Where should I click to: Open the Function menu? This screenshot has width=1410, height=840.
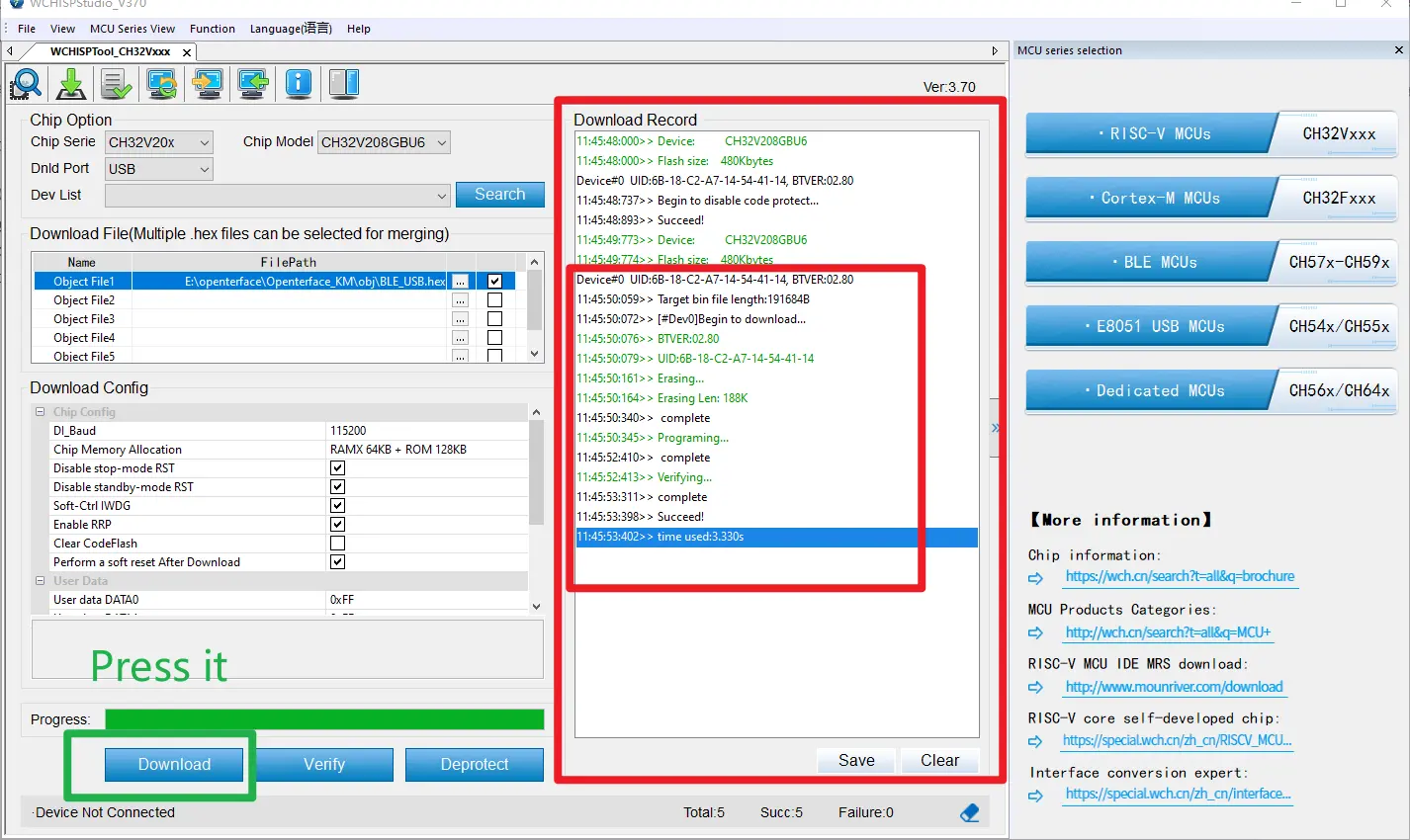[x=213, y=29]
